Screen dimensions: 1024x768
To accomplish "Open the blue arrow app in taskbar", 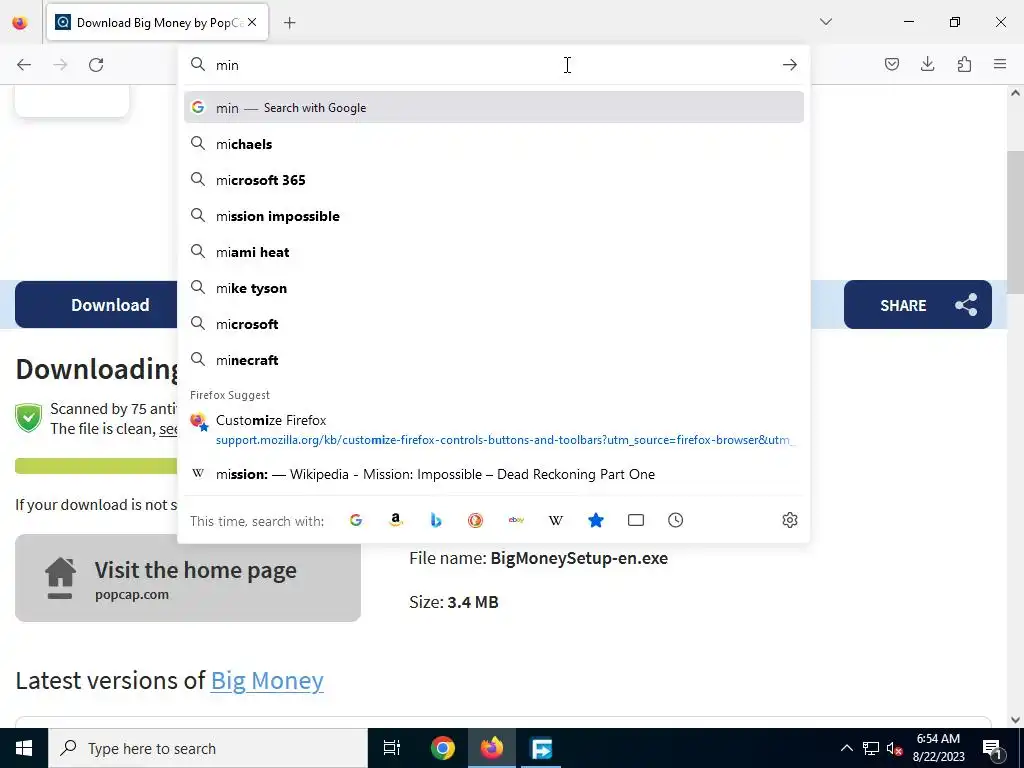I will (541, 748).
